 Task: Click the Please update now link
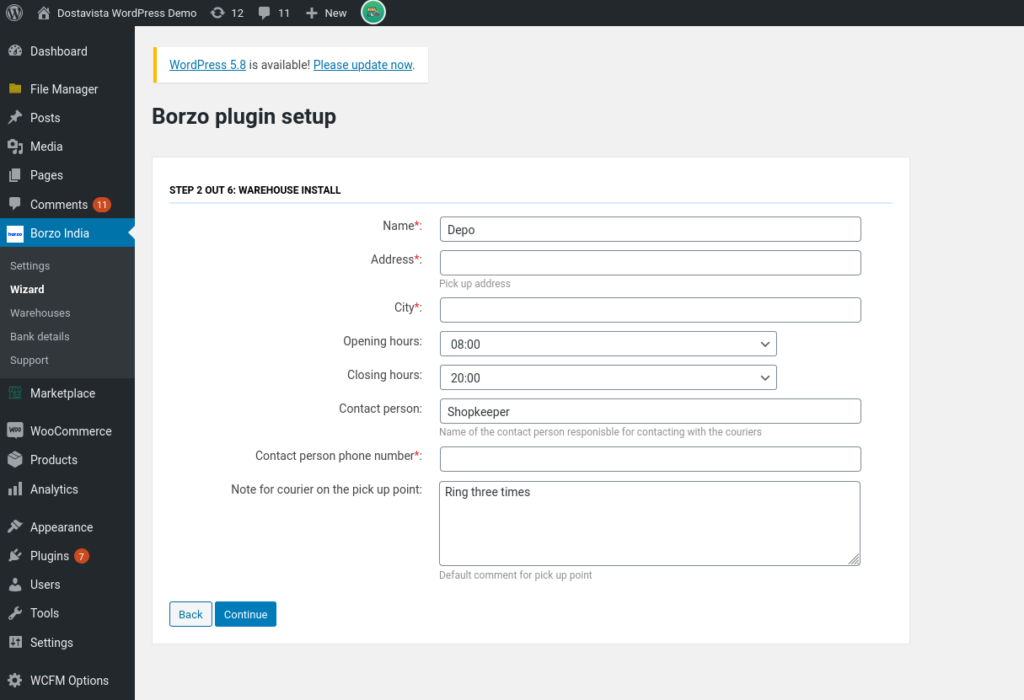click(x=362, y=65)
